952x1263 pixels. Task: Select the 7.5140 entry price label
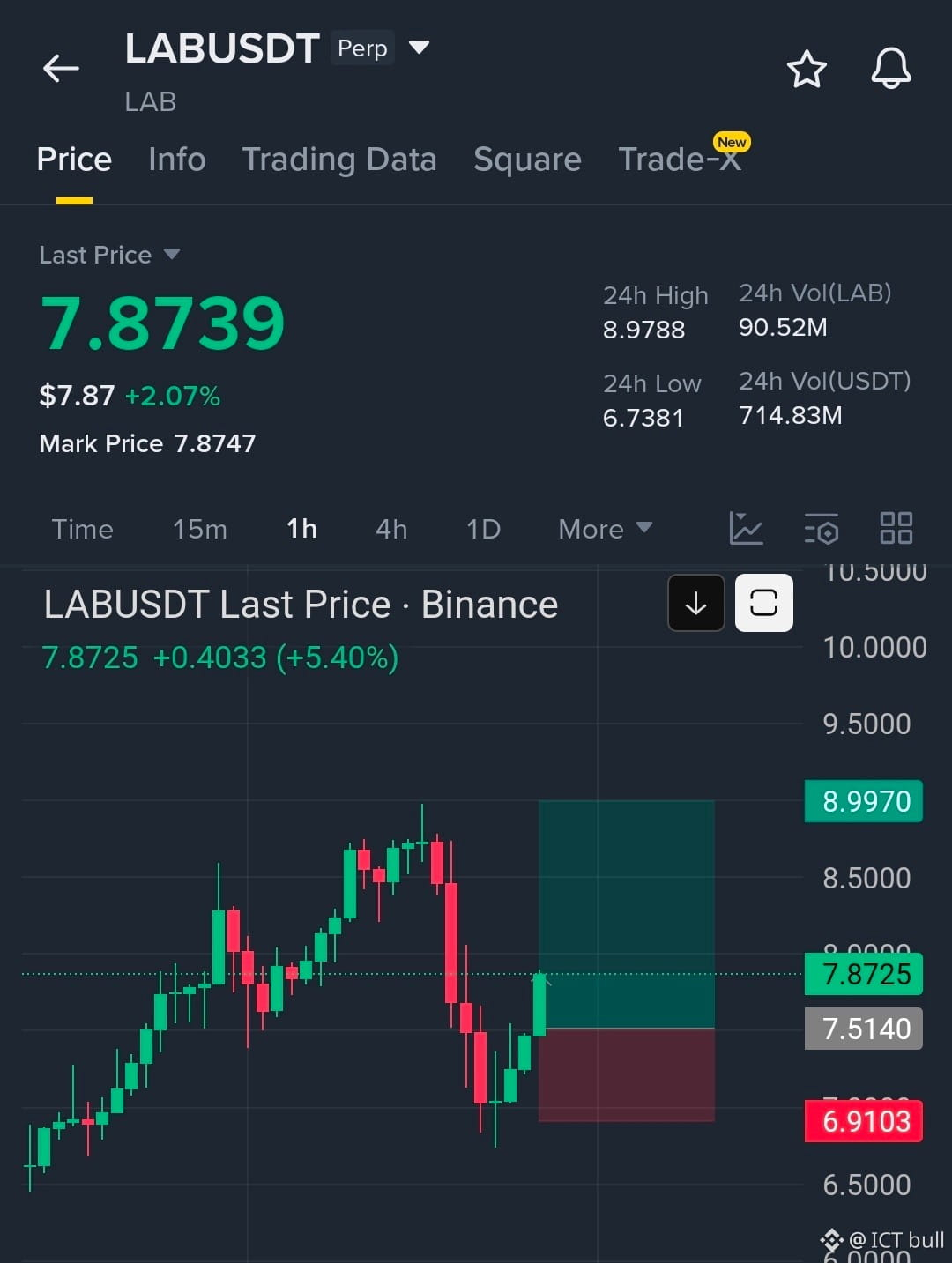[x=864, y=1029]
